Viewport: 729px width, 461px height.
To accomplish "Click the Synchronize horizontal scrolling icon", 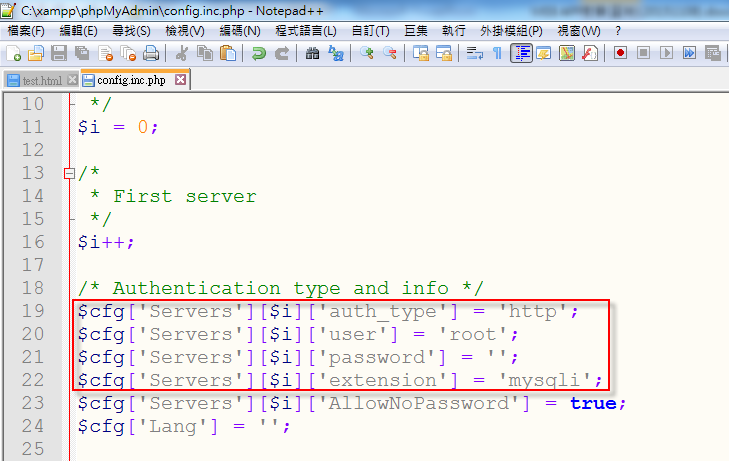I will (444, 53).
